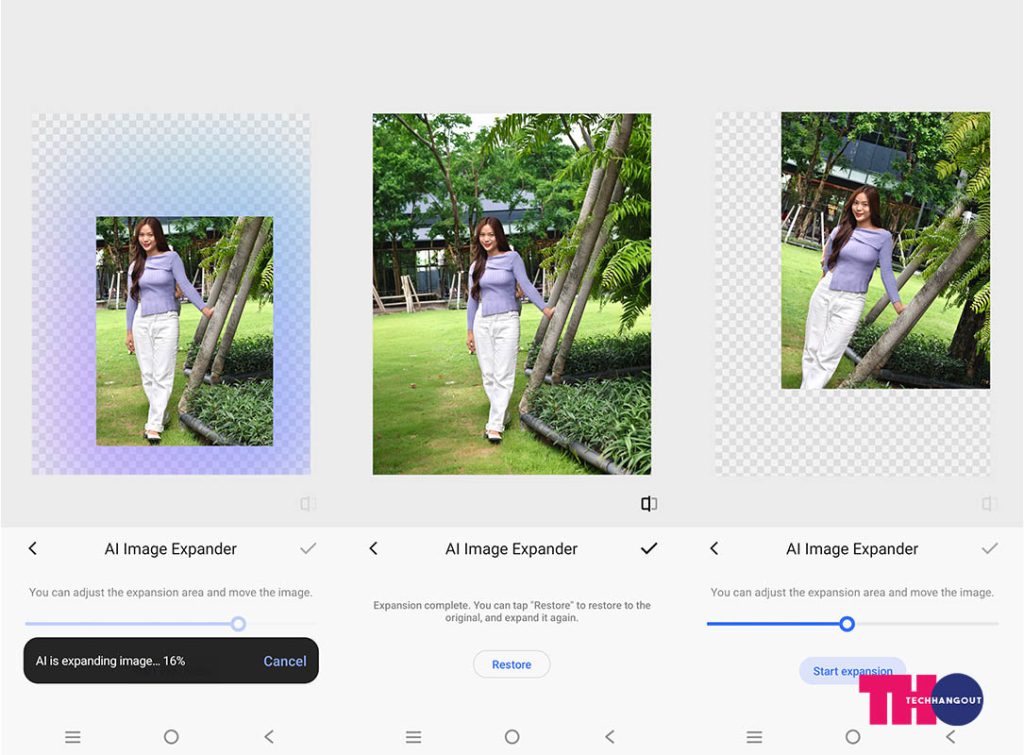Viewport: 1024px width, 755px height.
Task: Open recent apps menu icon on the right screen
Action: pyautogui.click(x=754, y=737)
